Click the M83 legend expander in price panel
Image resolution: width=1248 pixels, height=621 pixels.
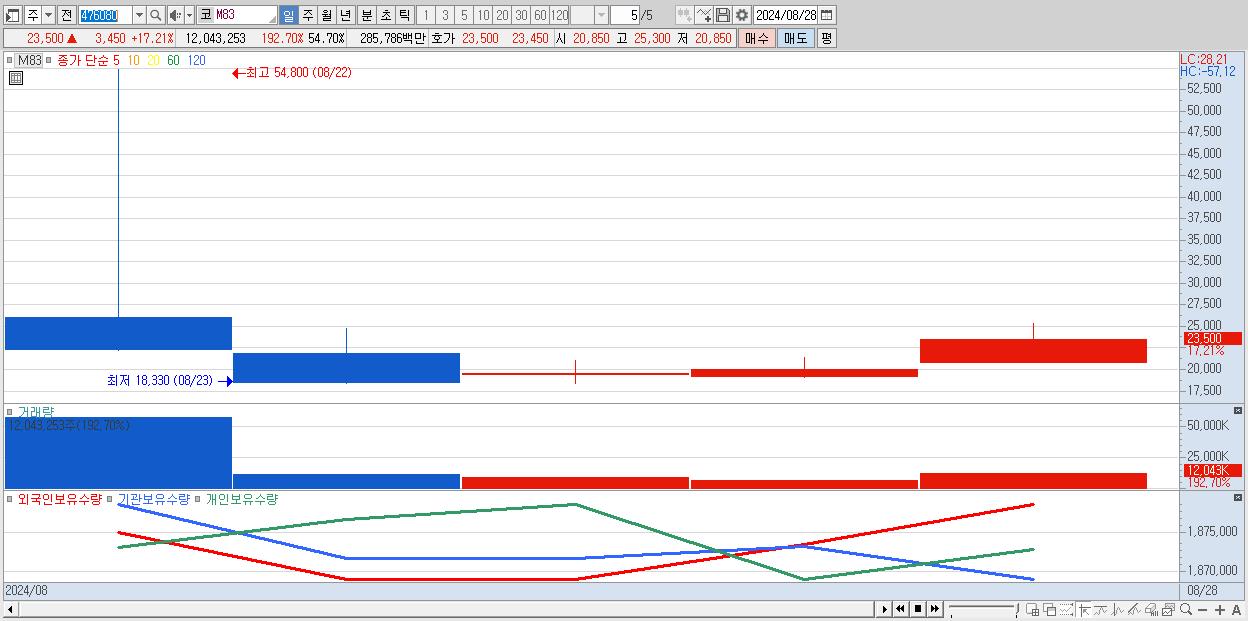(10, 60)
